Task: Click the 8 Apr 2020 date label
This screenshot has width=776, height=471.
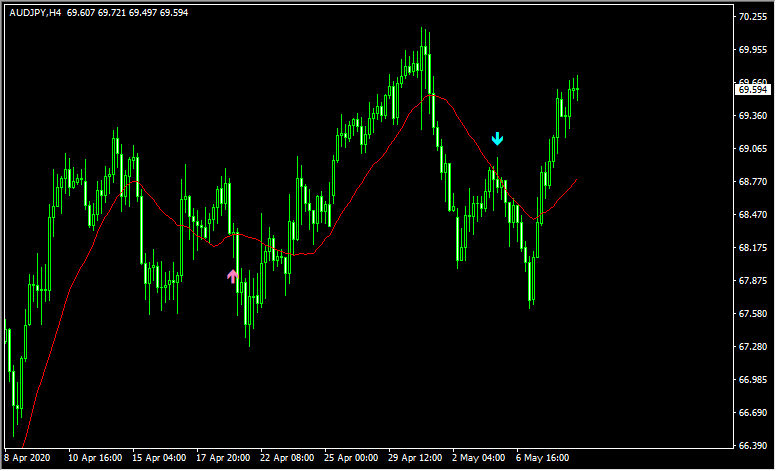Action: point(28,458)
